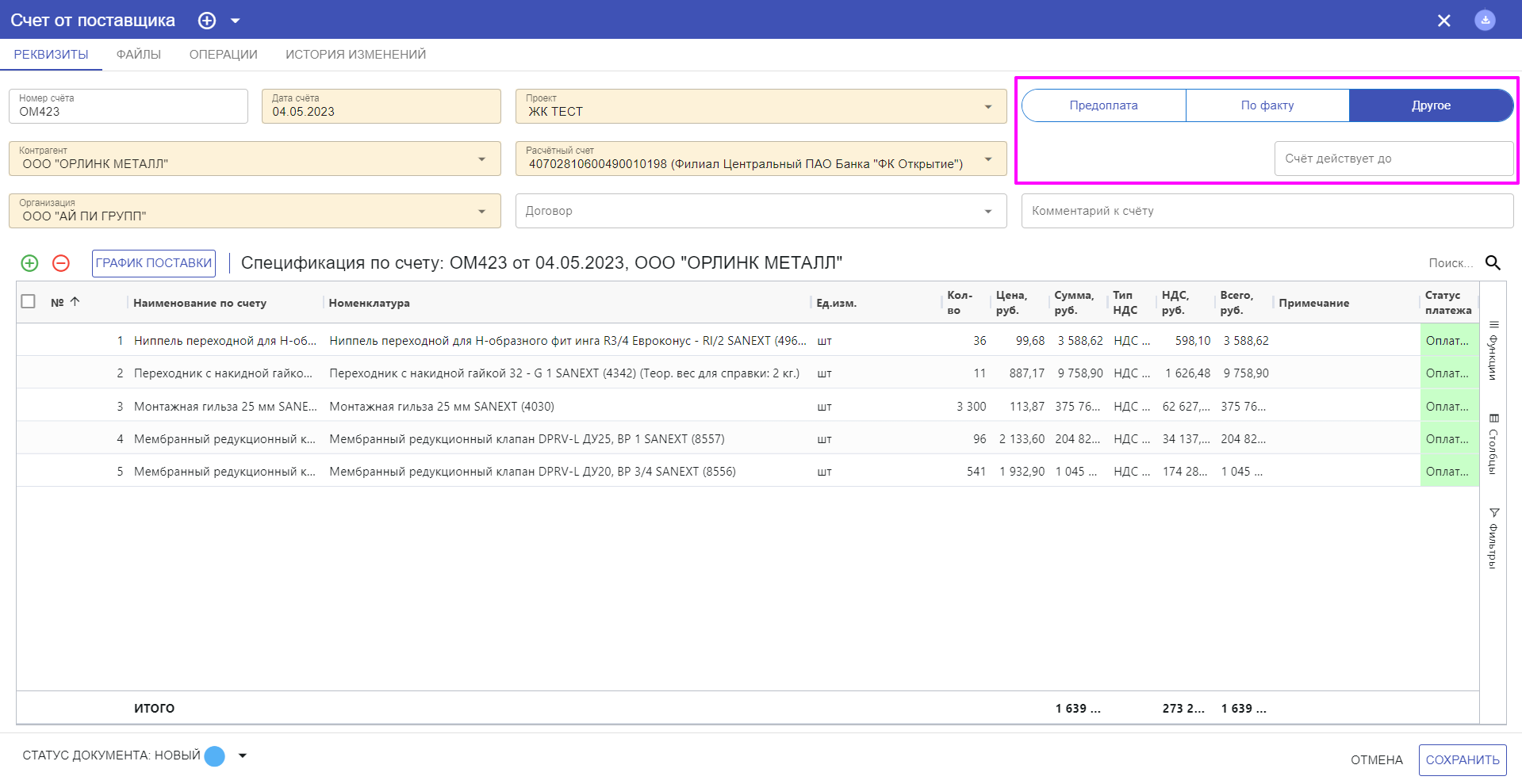Viewport: 1522px width, 784px height.
Task: Expand the Проект dropdown
Action: pyautogui.click(x=988, y=107)
